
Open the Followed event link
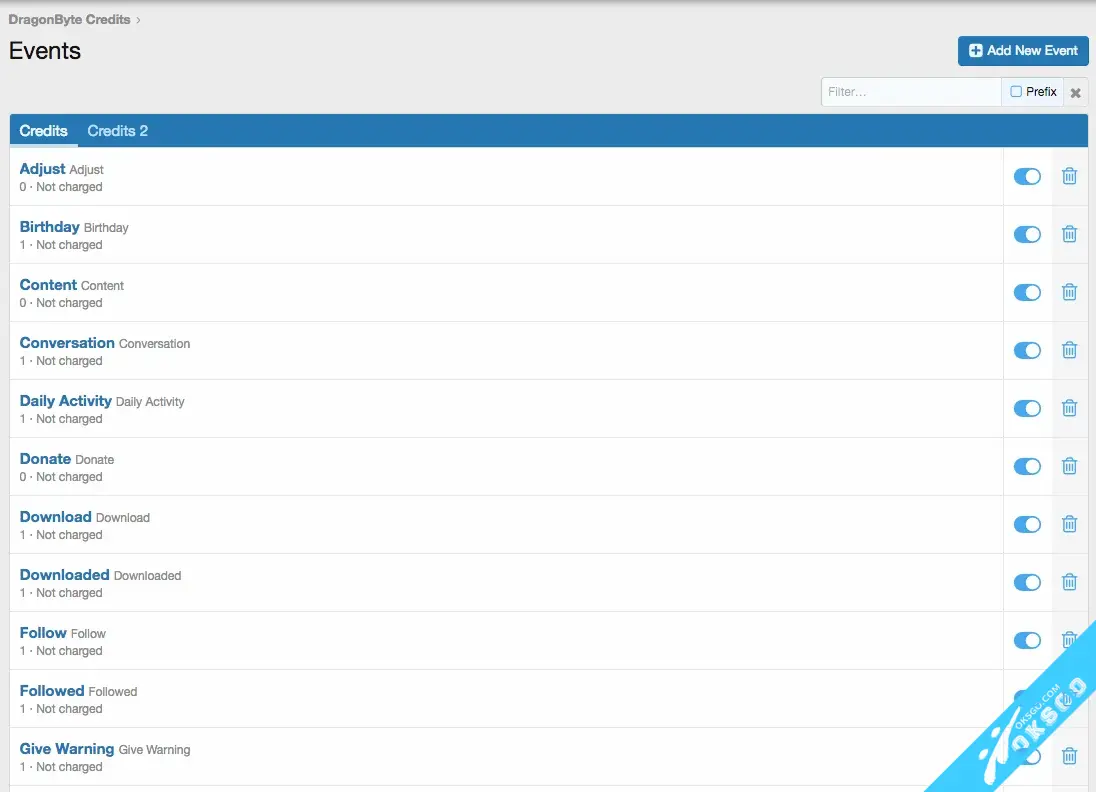pyautogui.click(x=52, y=691)
